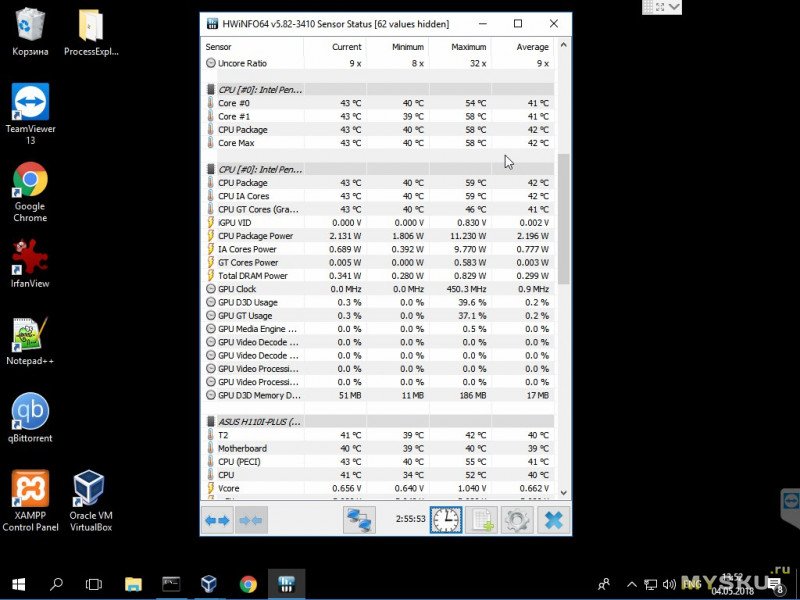This screenshot has height=600, width=800.
Task: Open the sensor settings gear button in HWiNFO
Action: coord(517,520)
